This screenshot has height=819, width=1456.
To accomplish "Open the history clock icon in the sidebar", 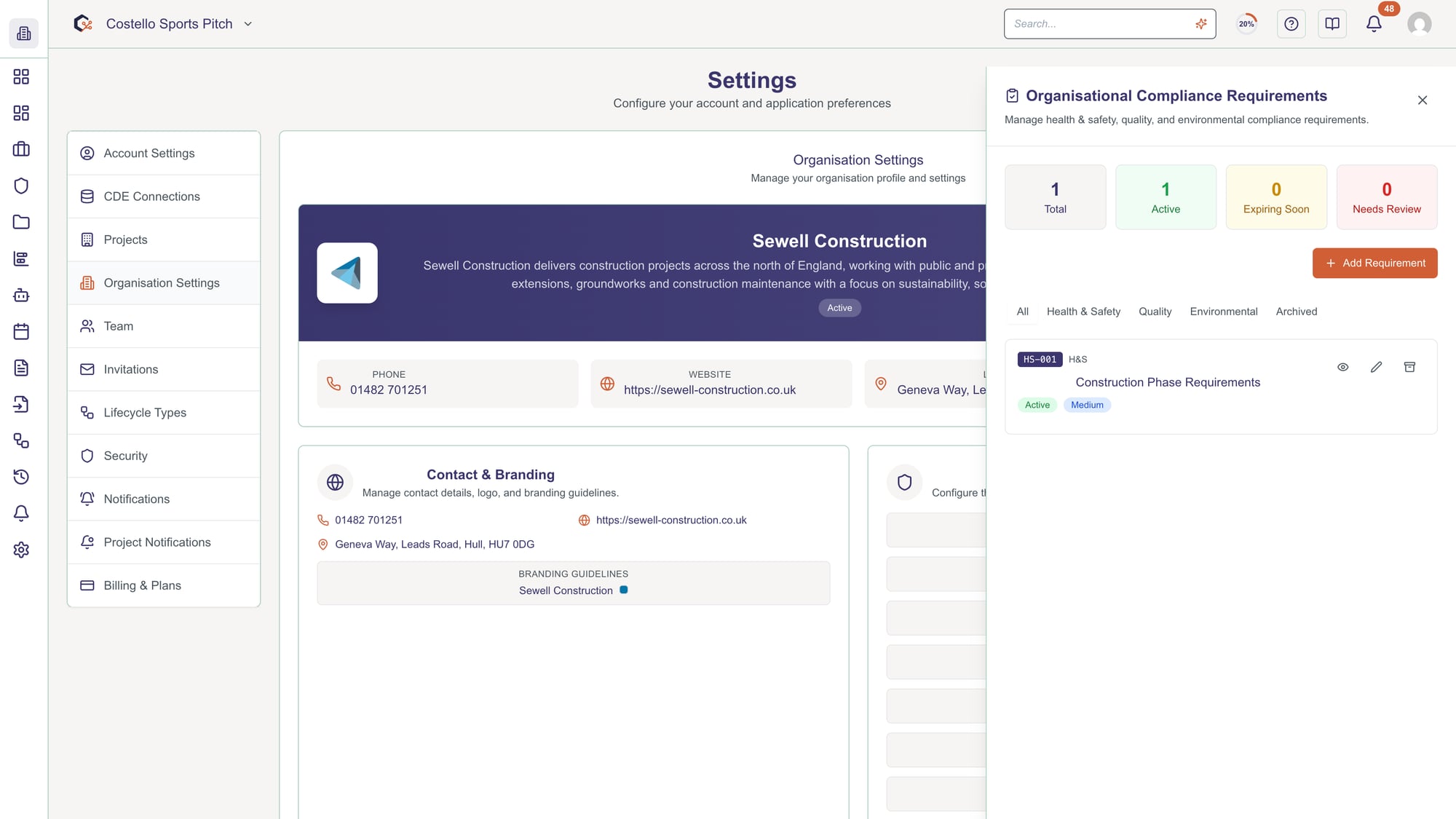I will point(21,477).
